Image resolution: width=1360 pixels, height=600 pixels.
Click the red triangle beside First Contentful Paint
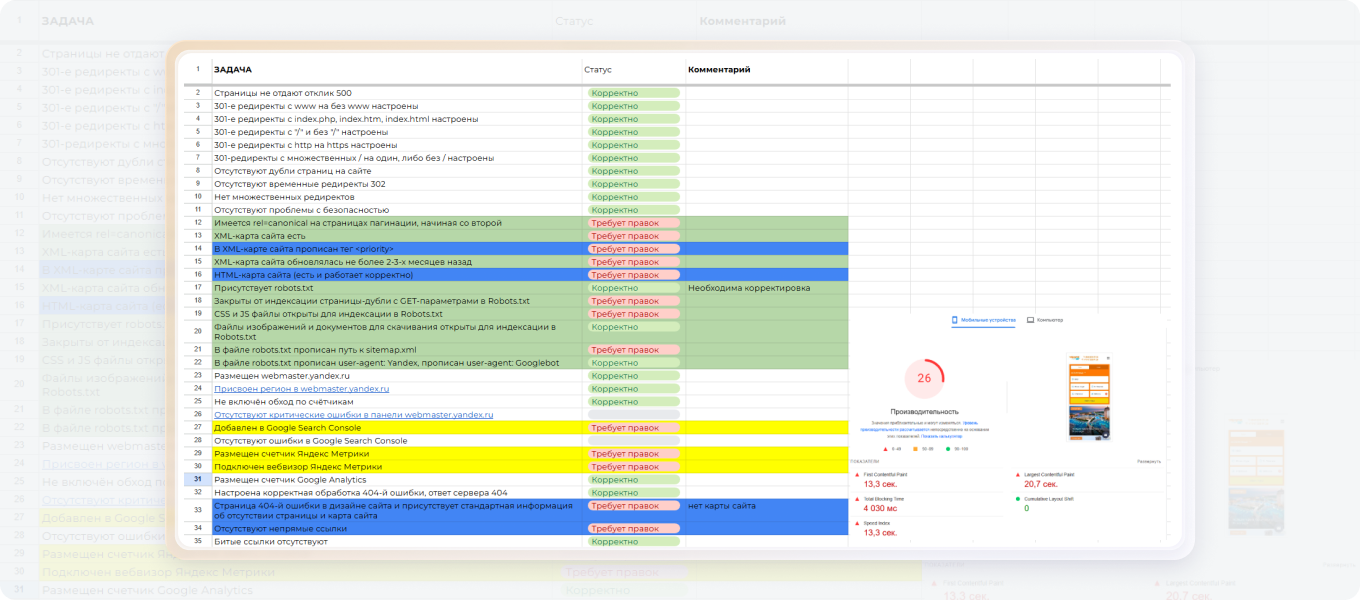pyautogui.click(x=857, y=474)
